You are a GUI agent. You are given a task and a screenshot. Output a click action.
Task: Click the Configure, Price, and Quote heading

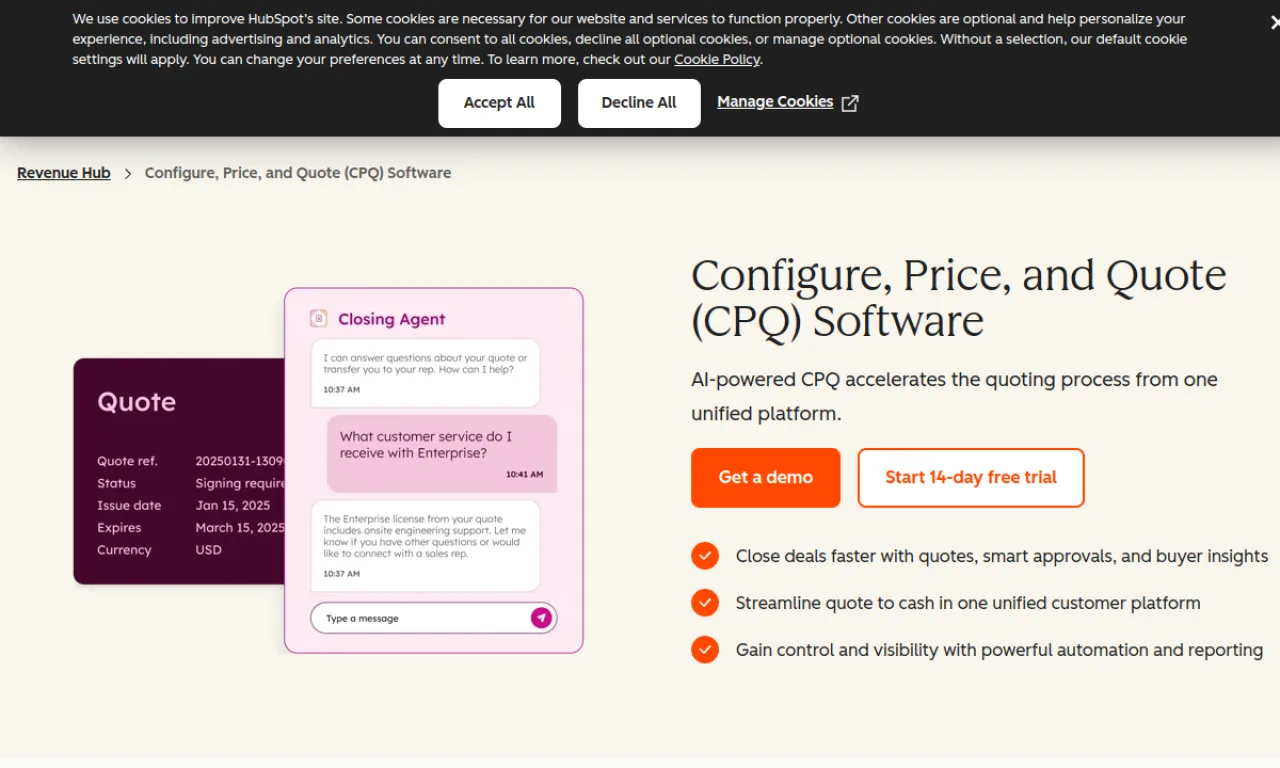[x=959, y=298]
